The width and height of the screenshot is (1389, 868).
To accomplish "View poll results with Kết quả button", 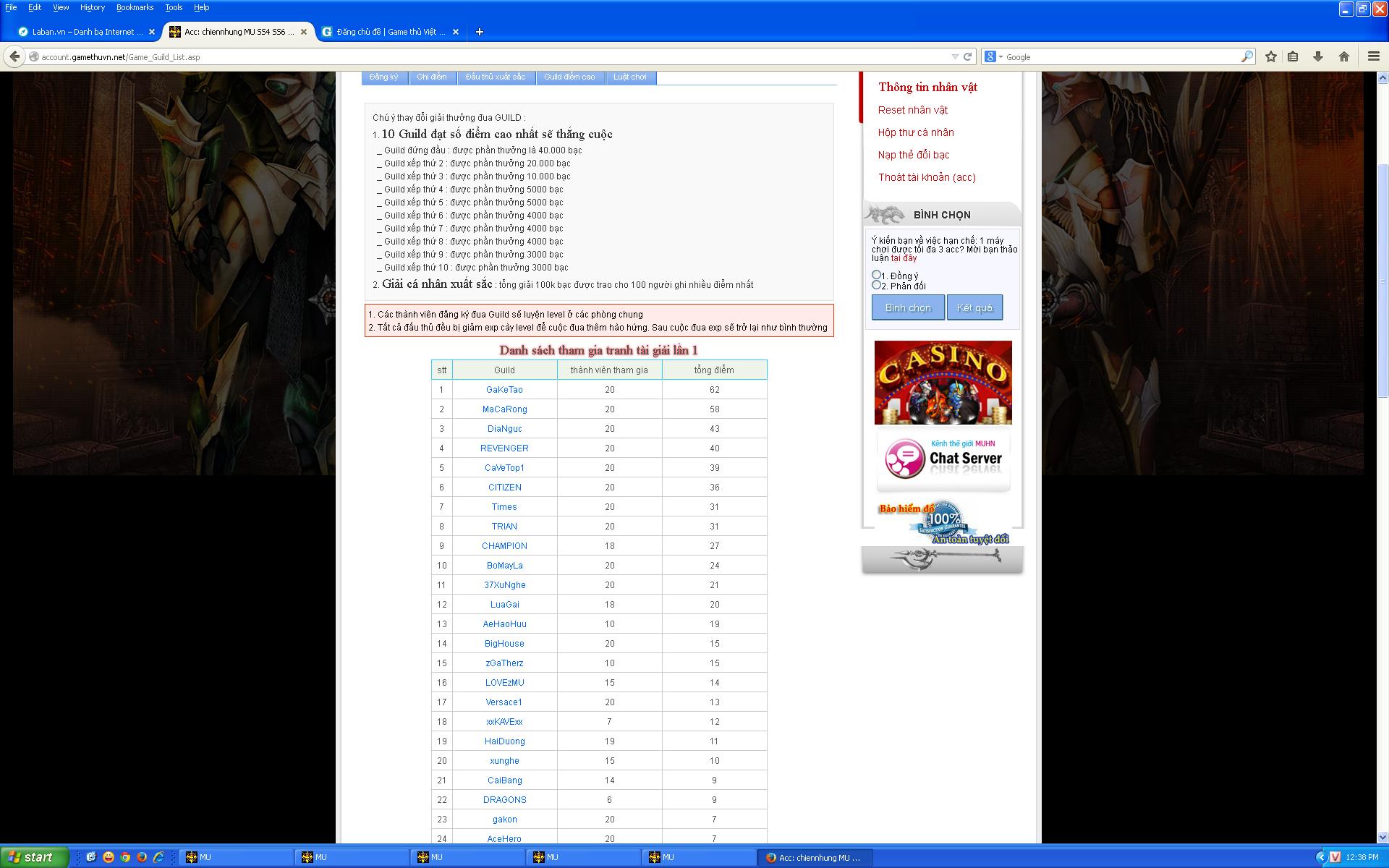I will (974, 307).
